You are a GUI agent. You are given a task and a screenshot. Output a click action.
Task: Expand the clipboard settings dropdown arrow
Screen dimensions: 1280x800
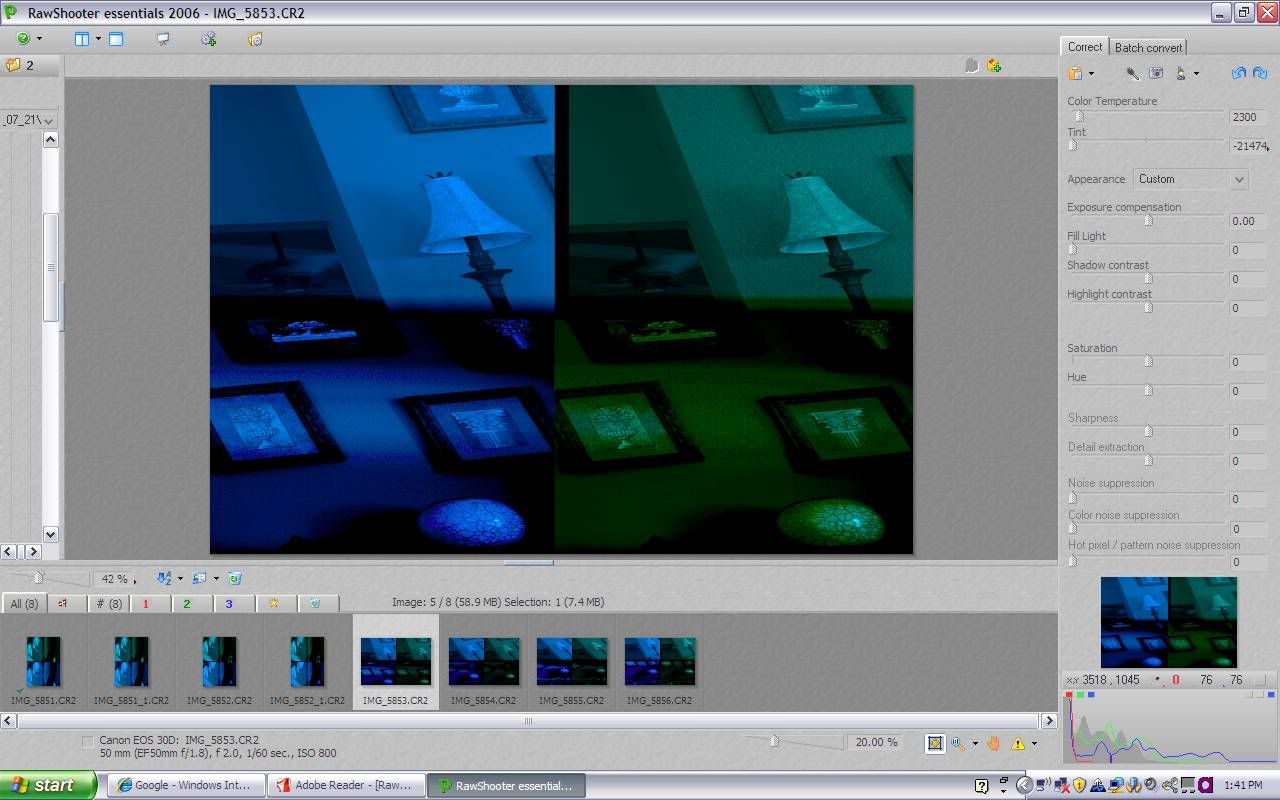point(1091,73)
